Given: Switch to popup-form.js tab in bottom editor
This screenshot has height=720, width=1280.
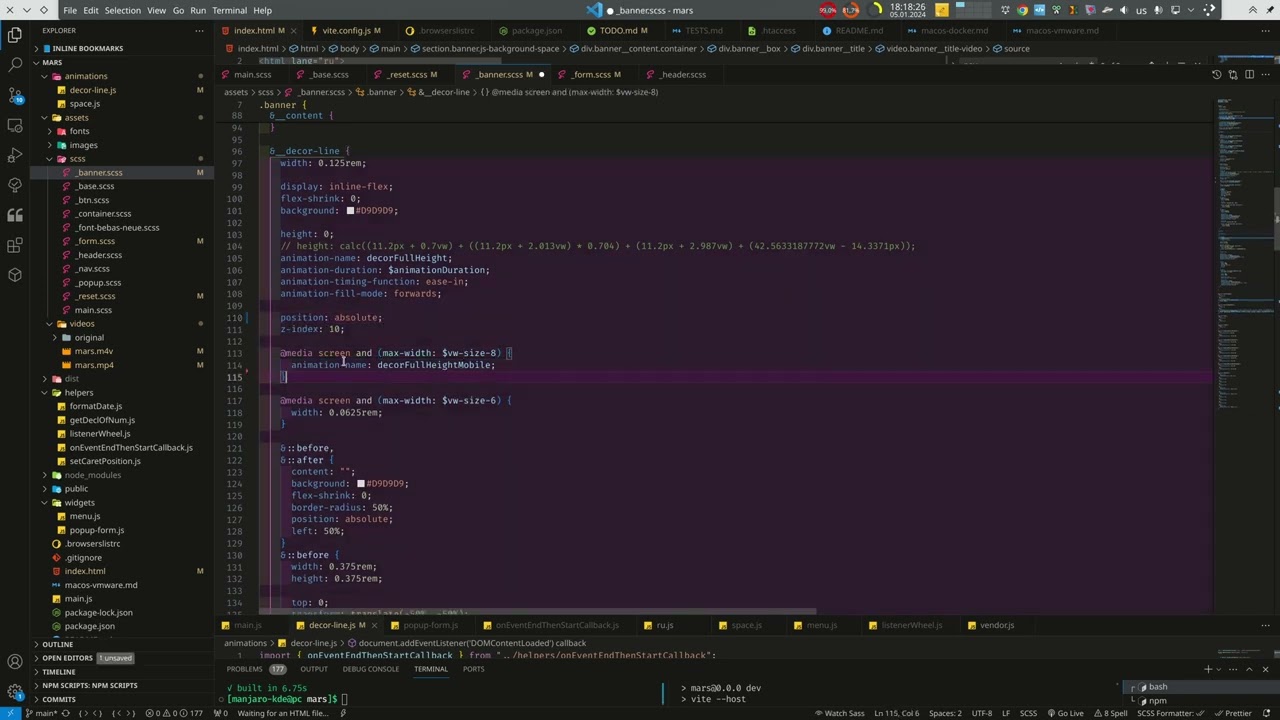Looking at the screenshot, I should click(430, 625).
